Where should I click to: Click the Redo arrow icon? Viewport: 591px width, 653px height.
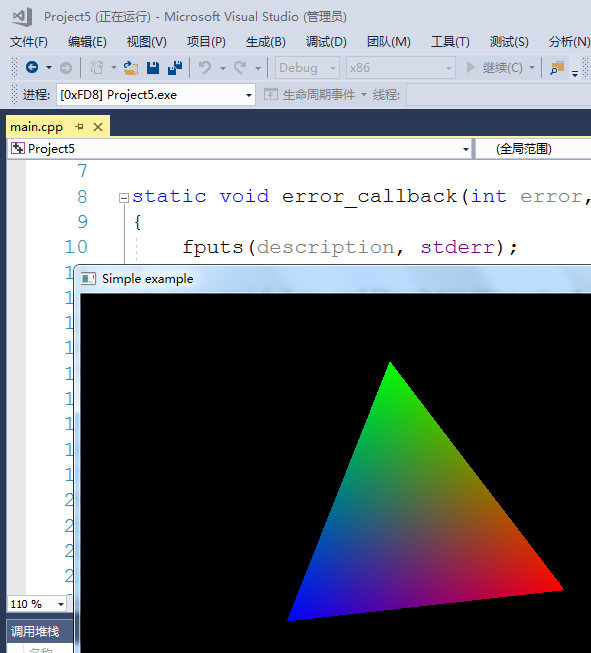(240, 67)
